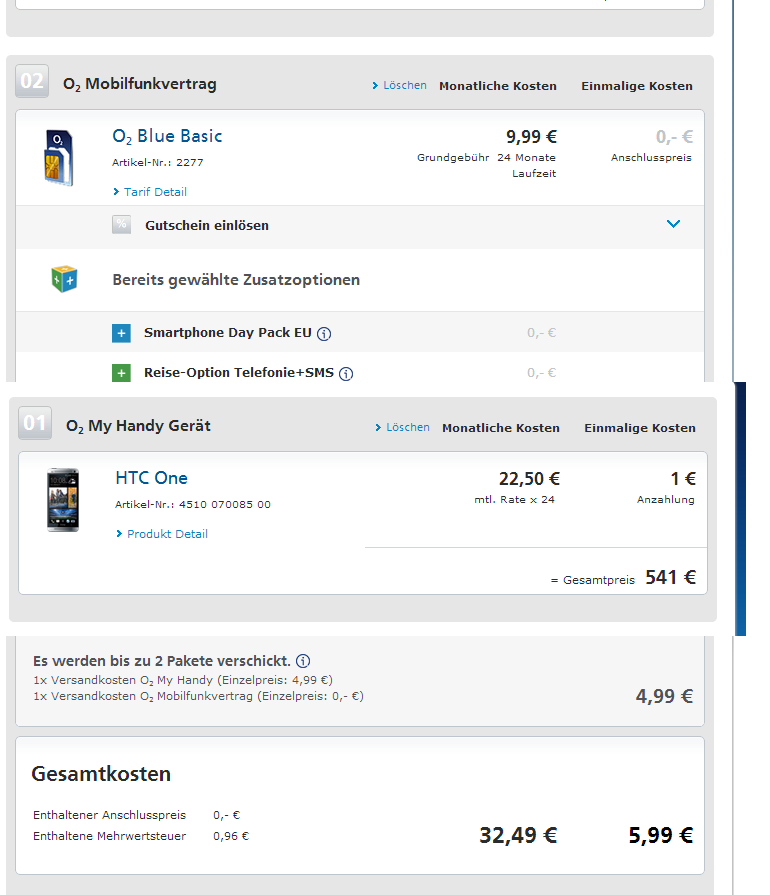Click the 02 step number badge
Image resolution: width=770 pixels, height=895 pixels.
click(x=32, y=81)
